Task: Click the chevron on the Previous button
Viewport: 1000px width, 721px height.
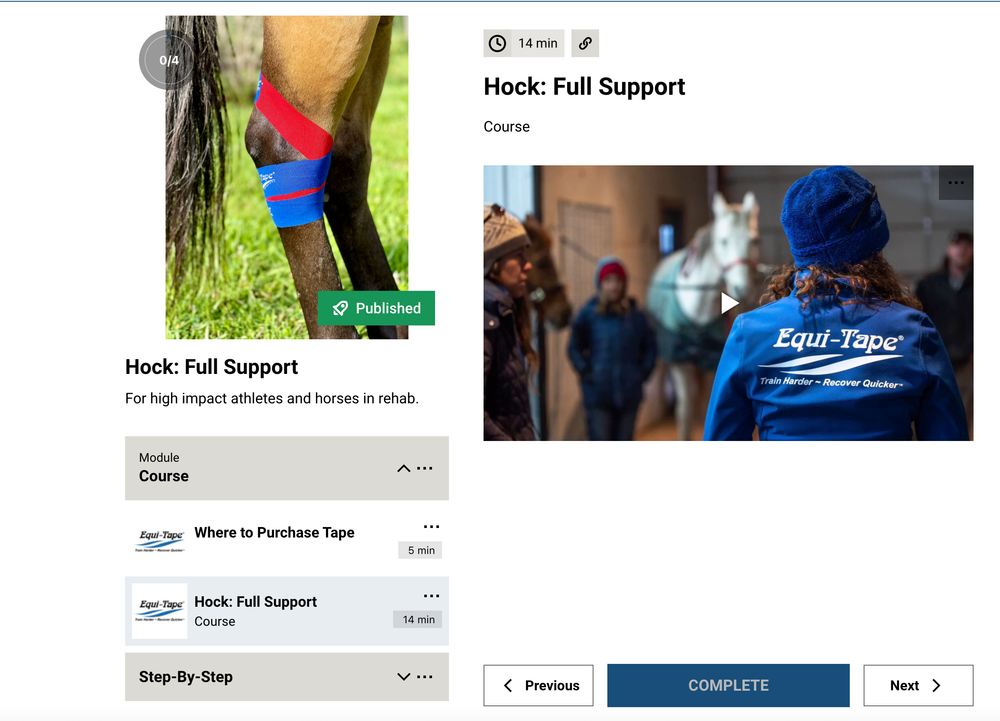Action: pos(510,685)
